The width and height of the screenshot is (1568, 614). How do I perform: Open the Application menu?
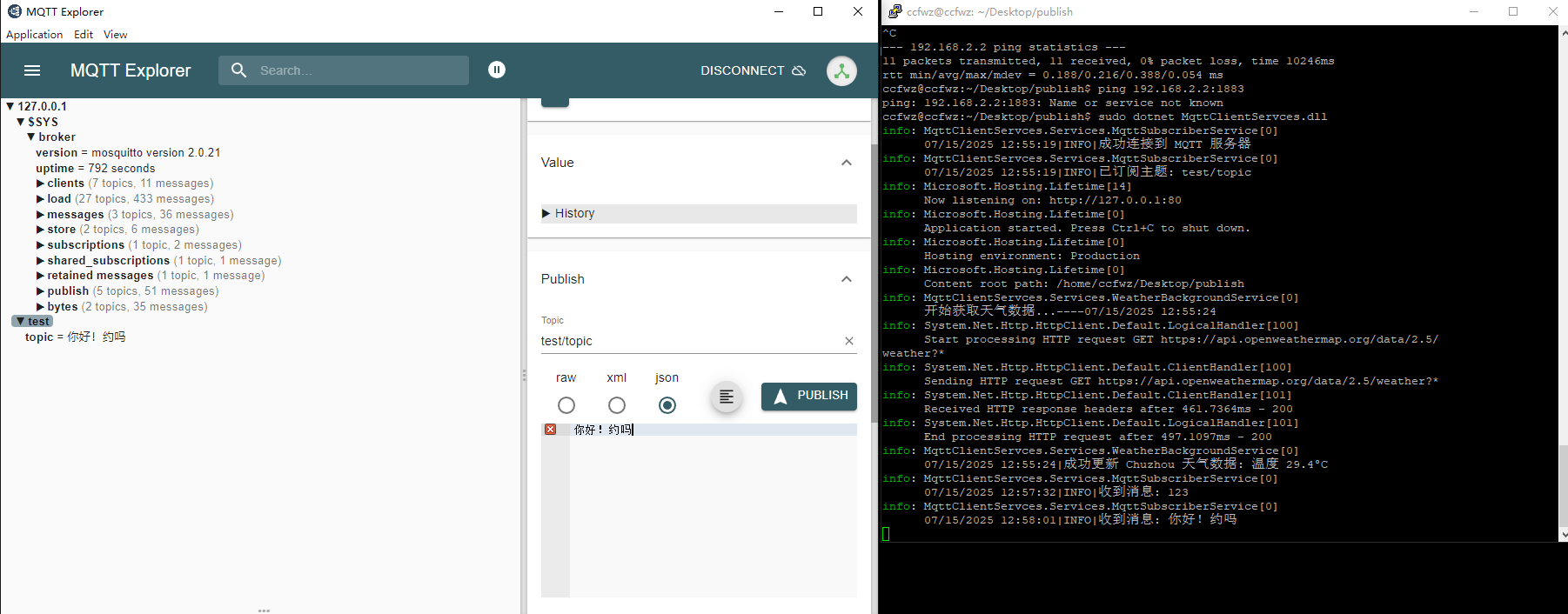click(35, 35)
